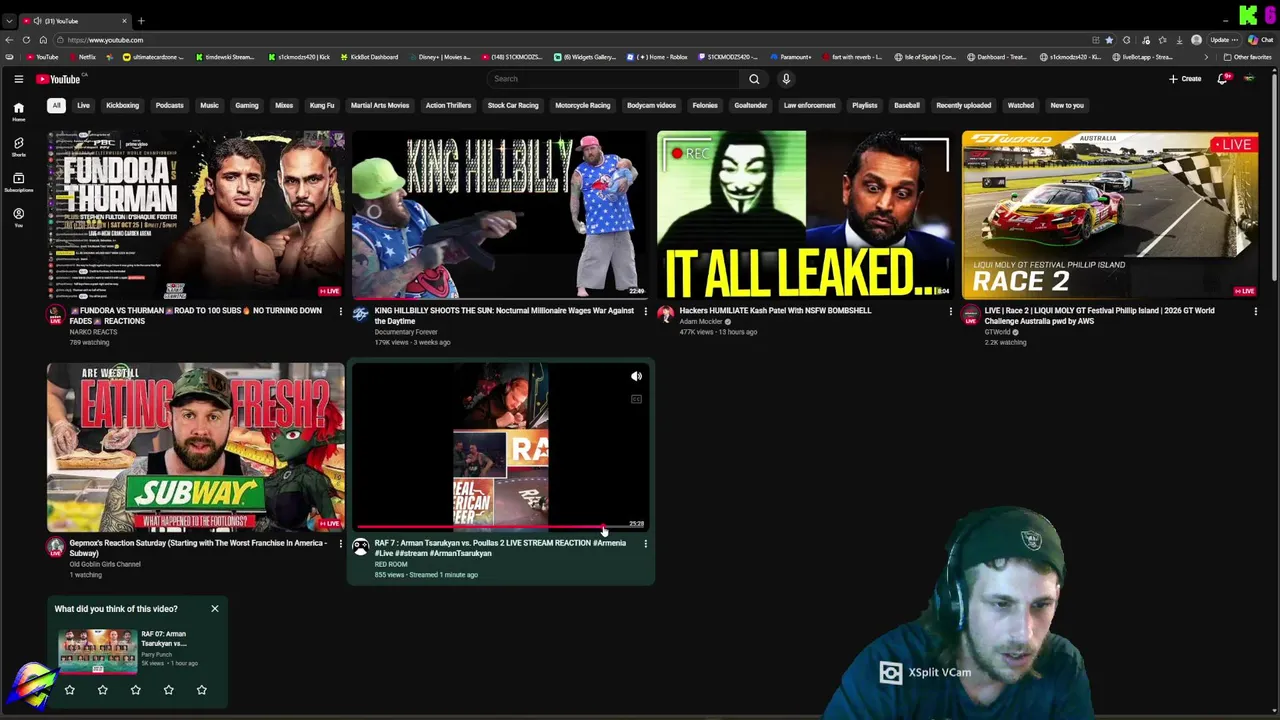Open Old Goblin Girls Channel avatar

(x=56, y=547)
